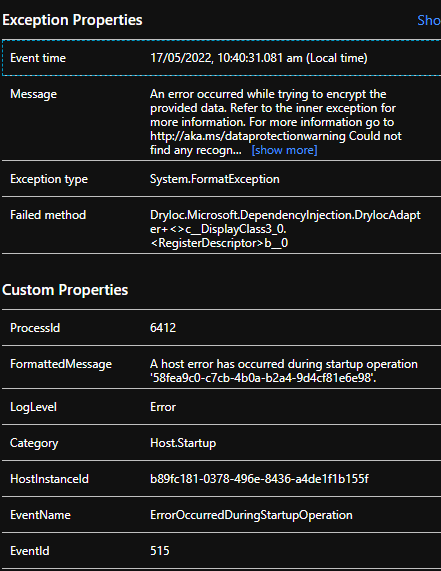
Task: Select the host error startup operation text
Action: point(284,371)
